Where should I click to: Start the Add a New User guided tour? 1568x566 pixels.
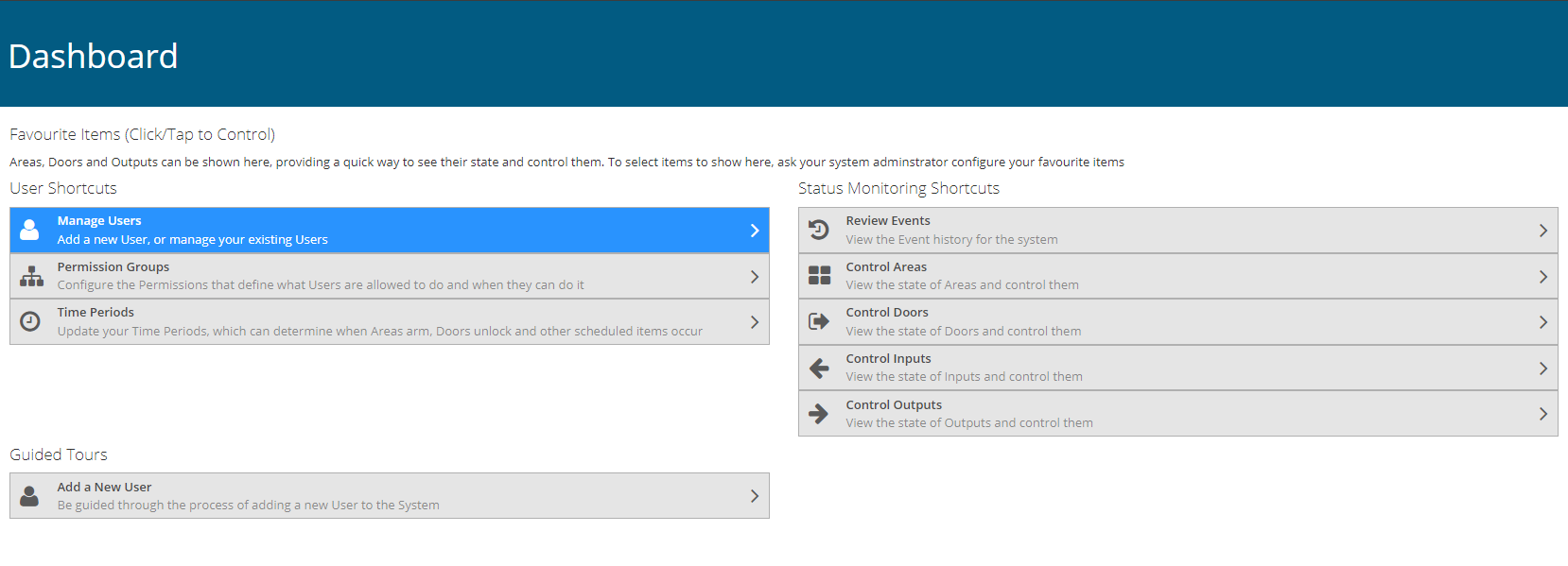click(x=104, y=488)
